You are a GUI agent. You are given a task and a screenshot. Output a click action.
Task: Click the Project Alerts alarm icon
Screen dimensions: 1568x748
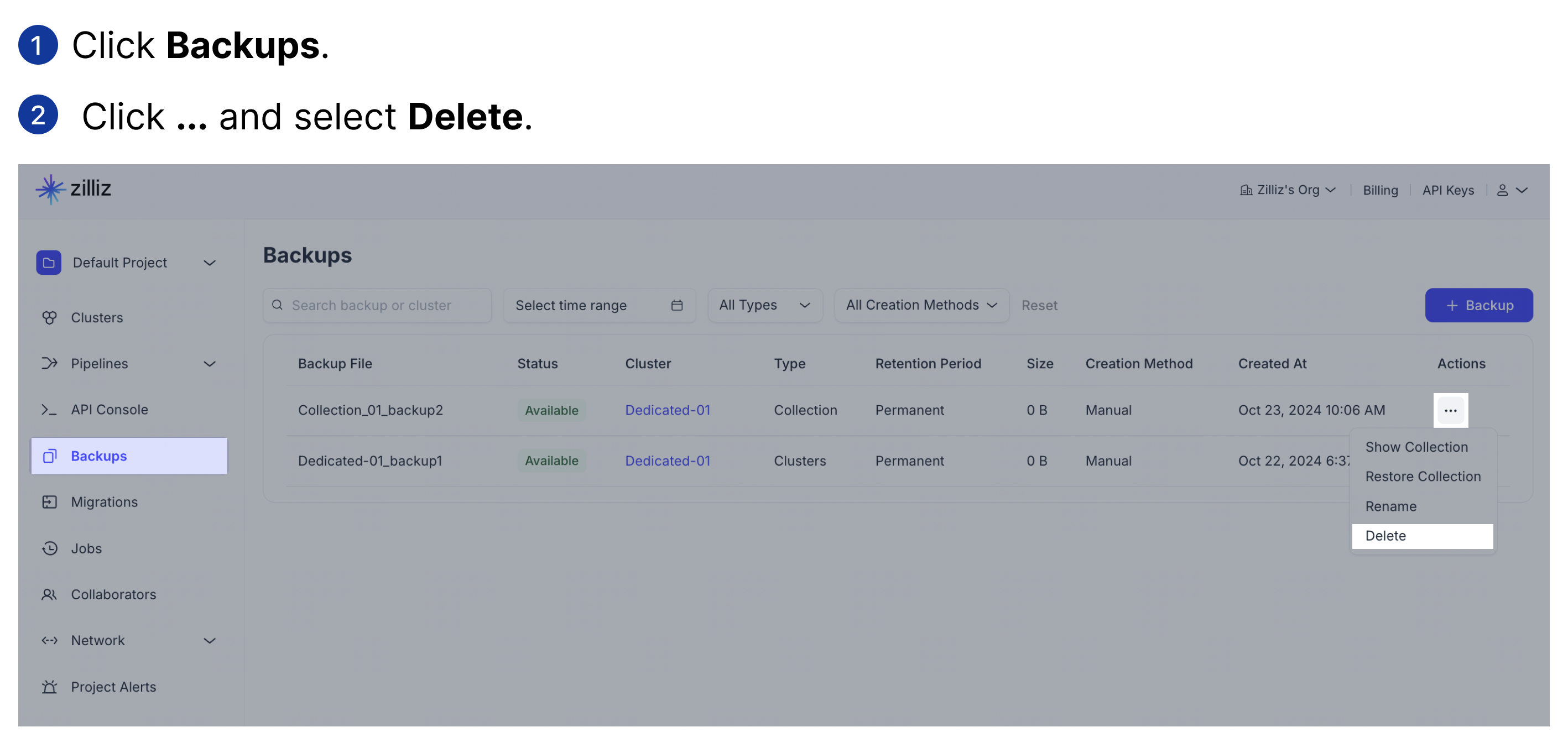click(49, 687)
